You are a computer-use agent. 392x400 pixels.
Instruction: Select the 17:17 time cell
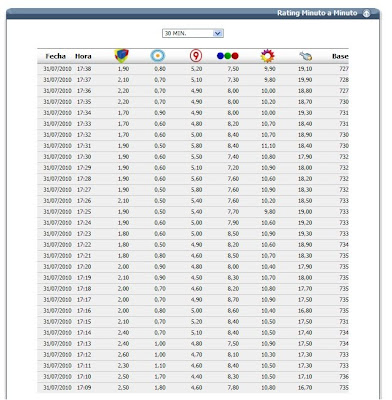pos(84,300)
